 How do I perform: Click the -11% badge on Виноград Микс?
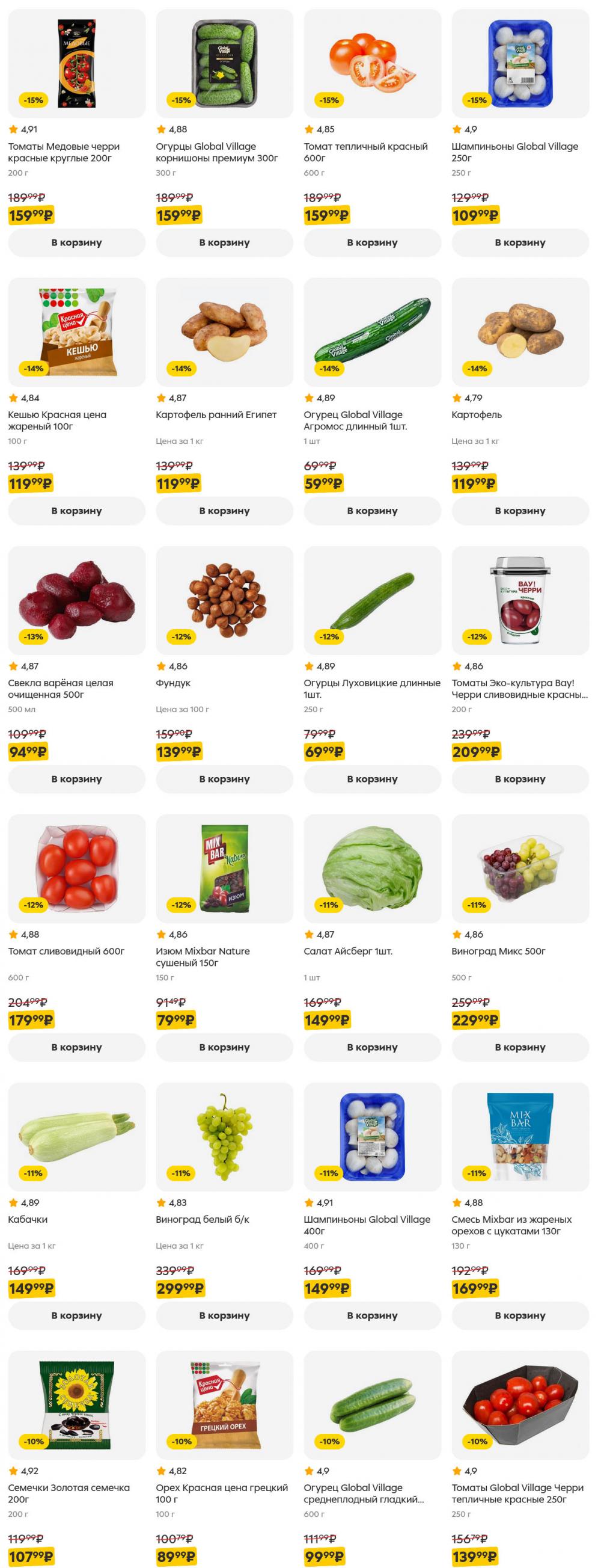478,905
